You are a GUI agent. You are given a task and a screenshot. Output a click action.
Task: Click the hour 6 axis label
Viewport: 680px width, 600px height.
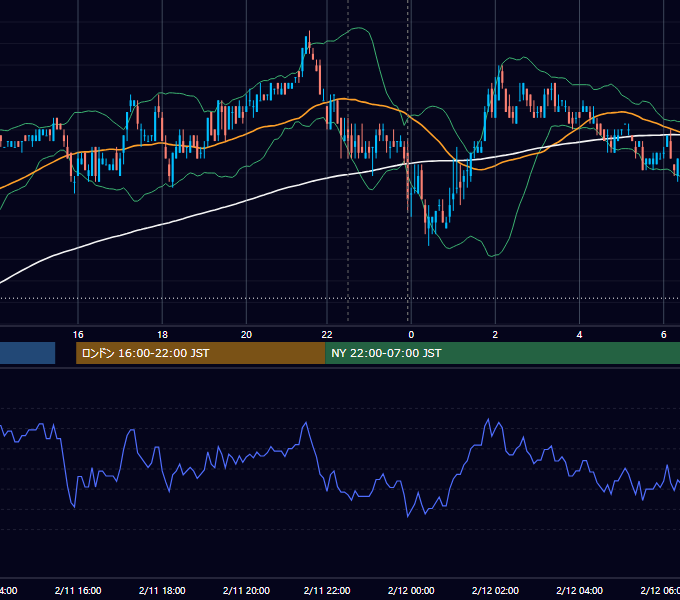point(664,335)
